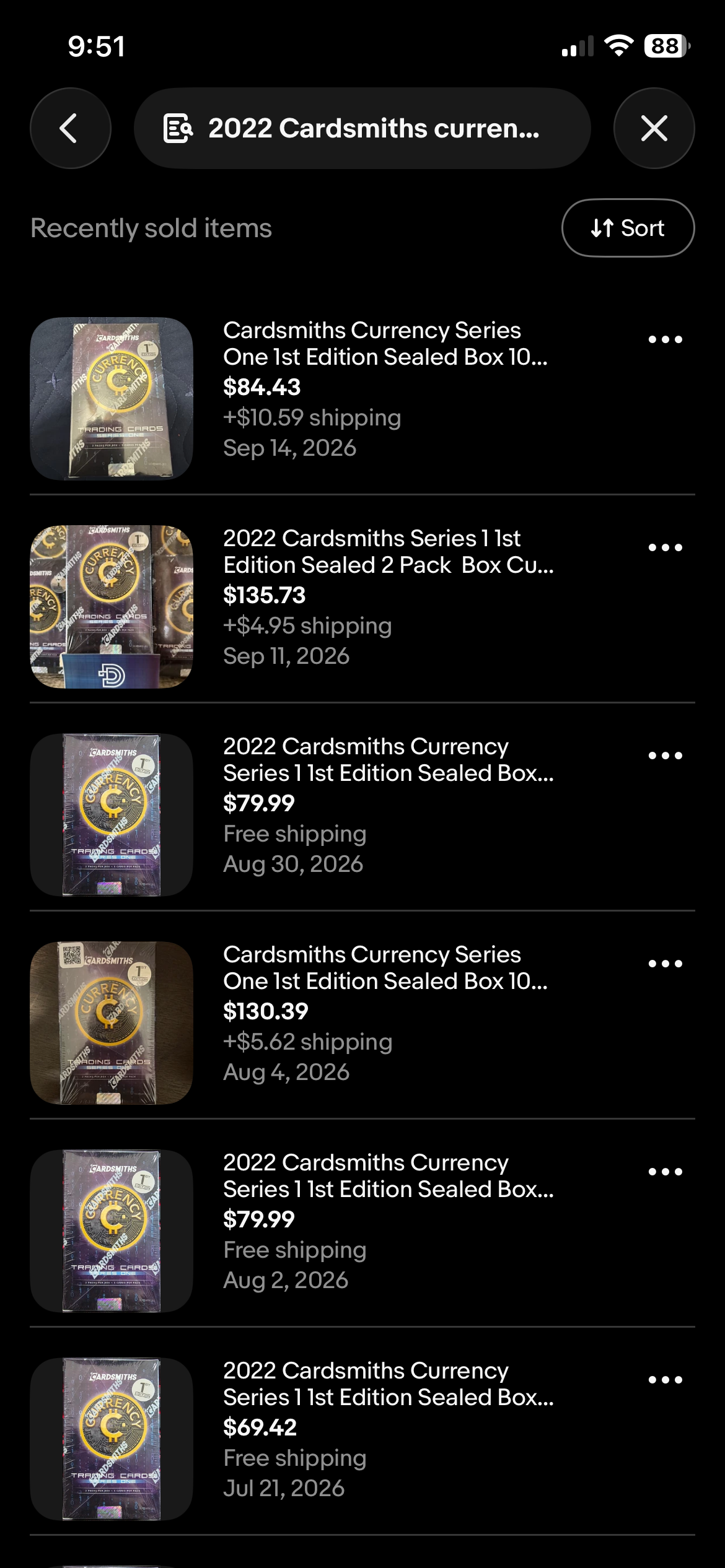Open more options for Aug 2 listing
This screenshot has width=725, height=1568.
(x=666, y=1172)
